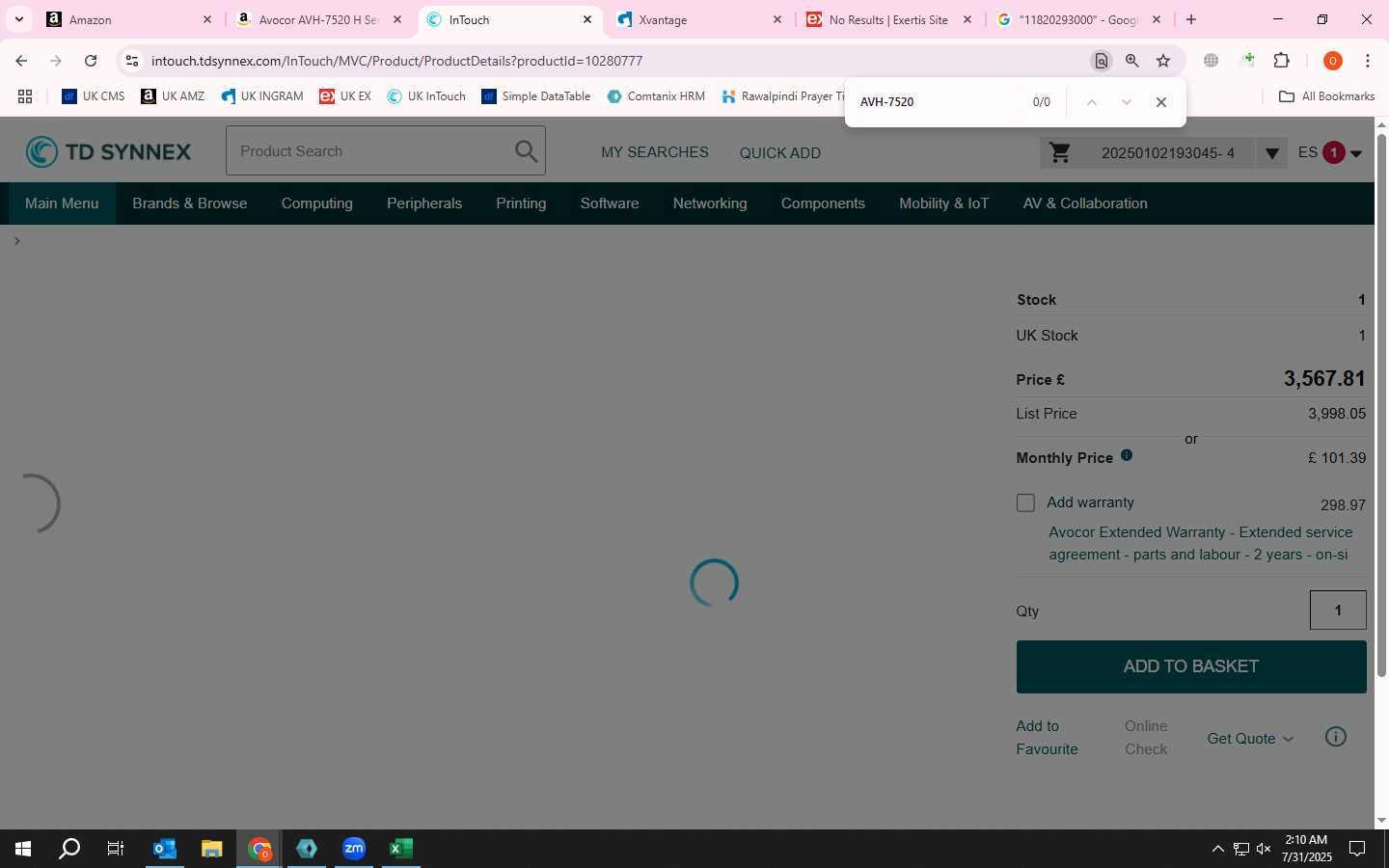
Task: Open new browser tab with plus
Action: pyautogui.click(x=1191, y=19)
